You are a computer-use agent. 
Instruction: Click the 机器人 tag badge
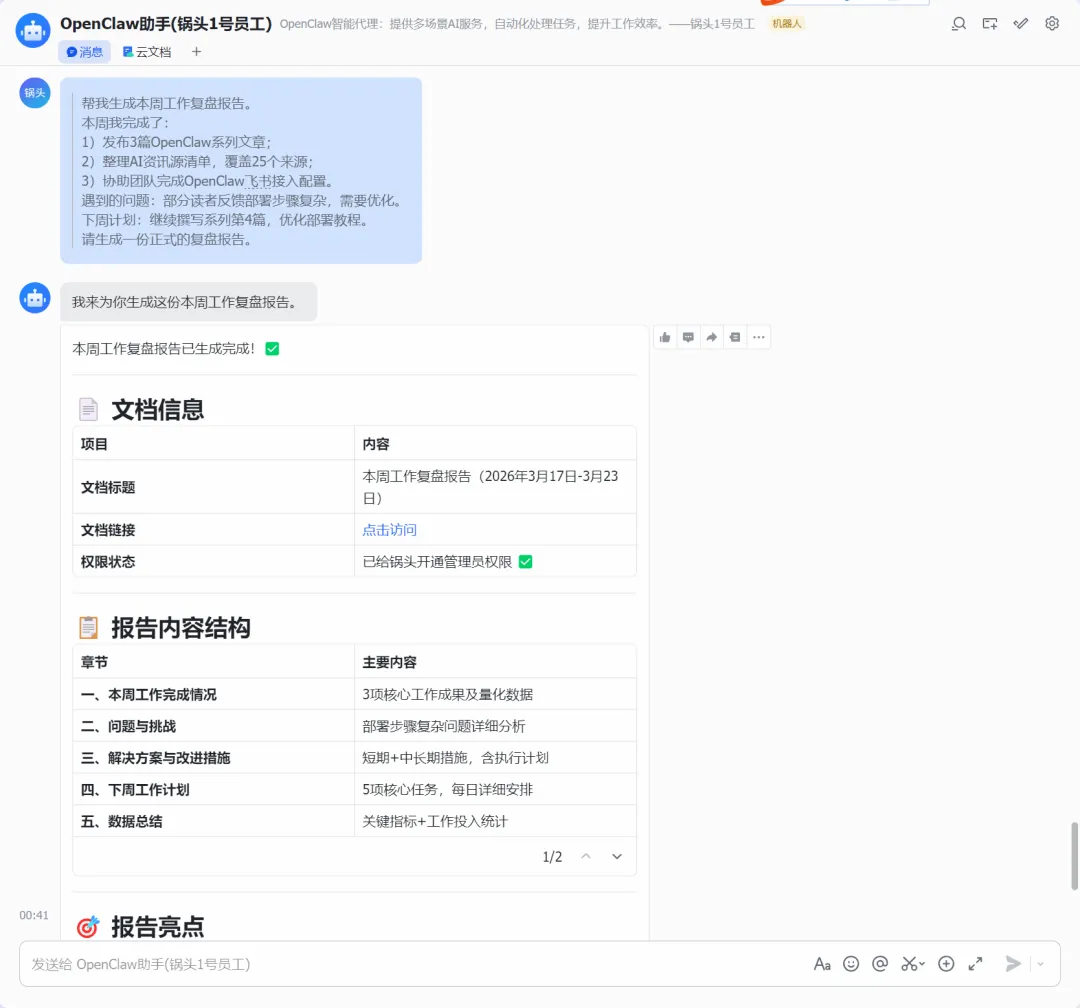(x=787, y=24)
